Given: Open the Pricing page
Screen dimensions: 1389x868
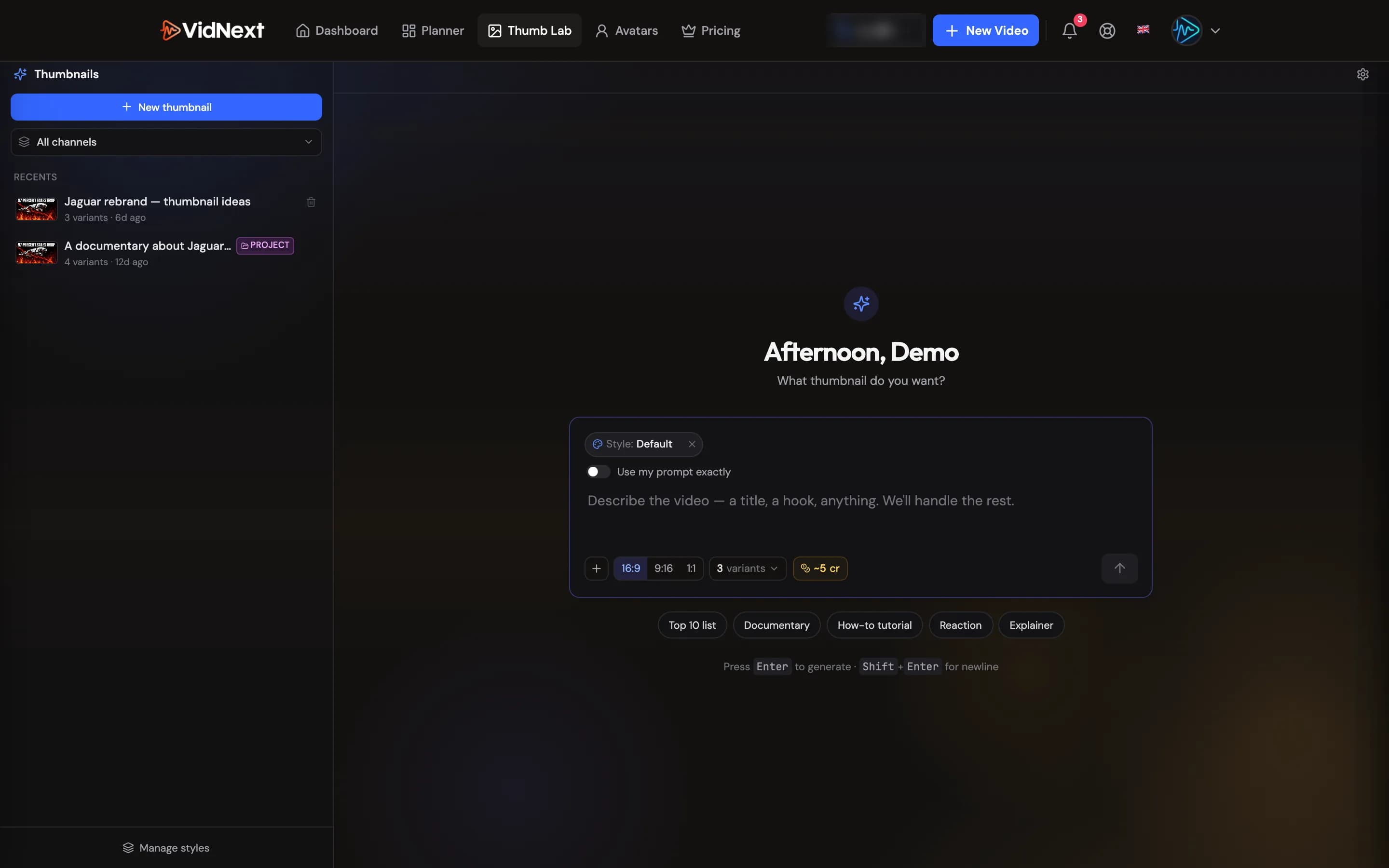Looking at the screenshot, I should click(710, 30).
